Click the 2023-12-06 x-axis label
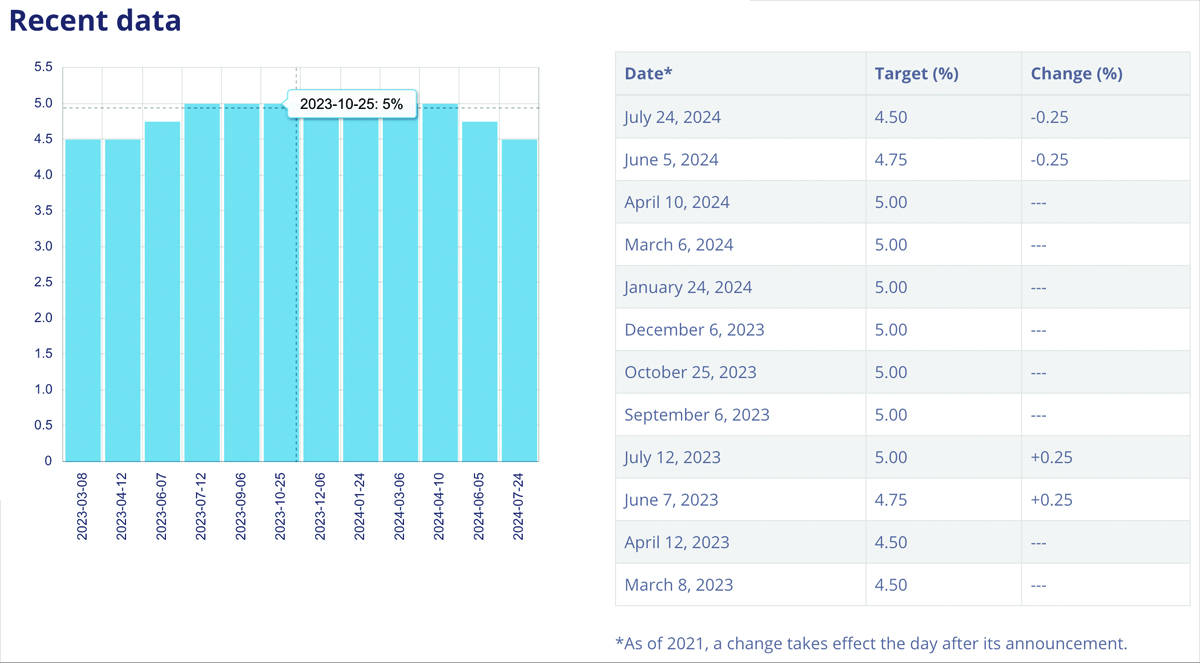This screenshot has width=1200, height=663. point(321,505)
